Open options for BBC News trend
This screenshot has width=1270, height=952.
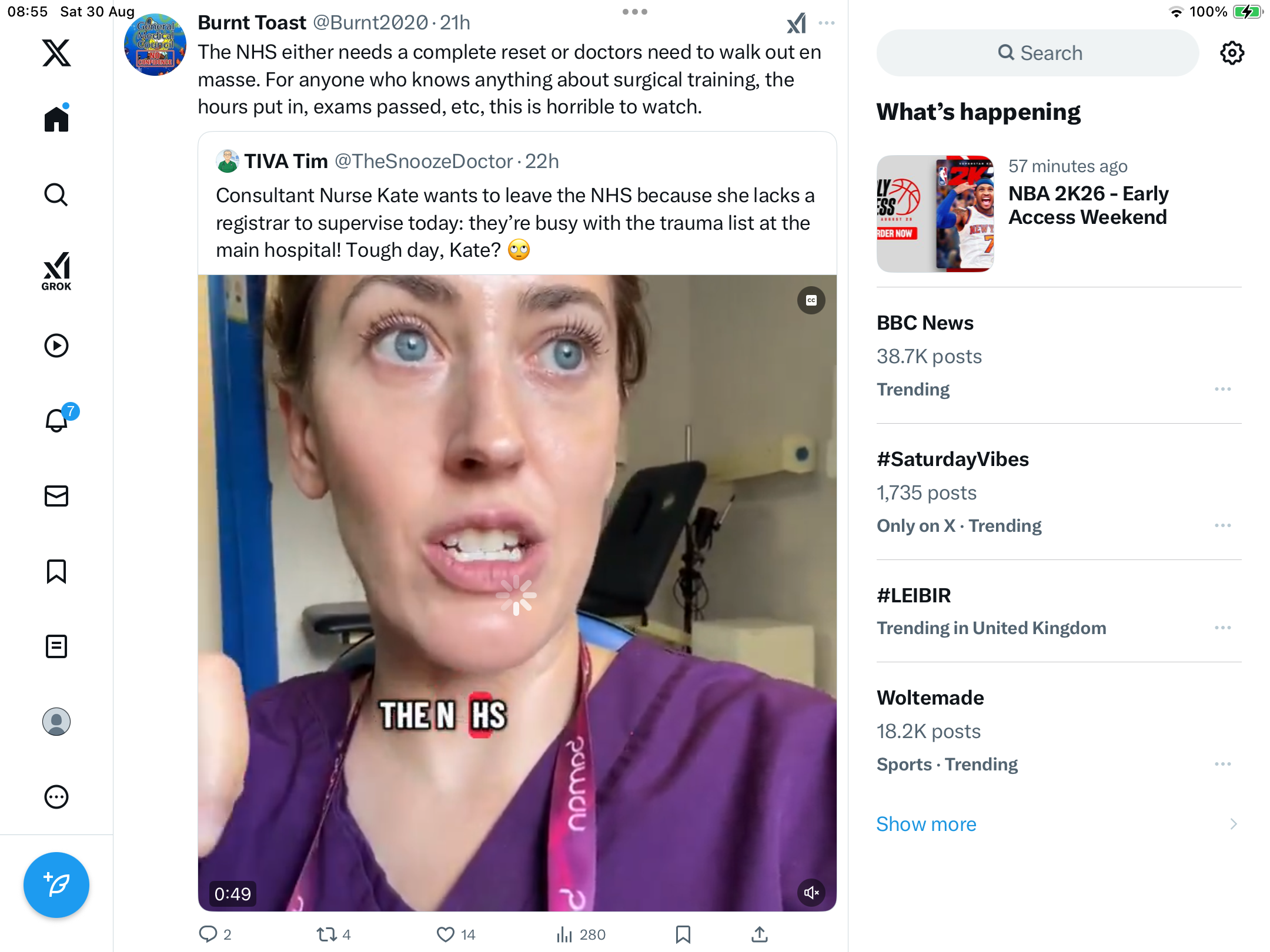1222,389
